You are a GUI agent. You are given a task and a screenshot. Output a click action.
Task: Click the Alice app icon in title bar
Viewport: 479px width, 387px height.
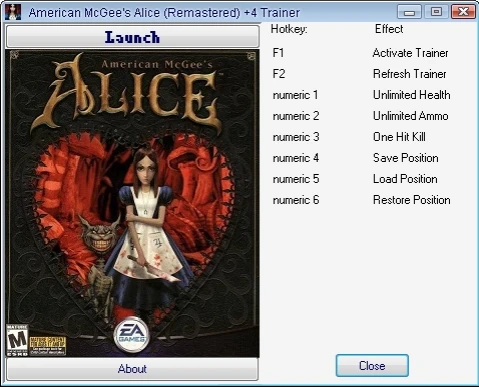(x=13, y=12)
